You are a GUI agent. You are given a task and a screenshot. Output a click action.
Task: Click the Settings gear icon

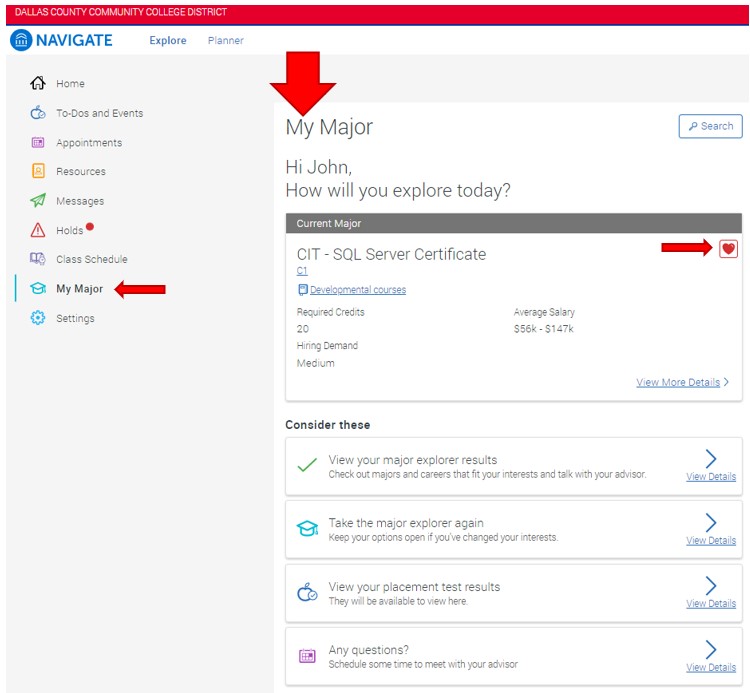pyautogui.click(x=38, y=318)
